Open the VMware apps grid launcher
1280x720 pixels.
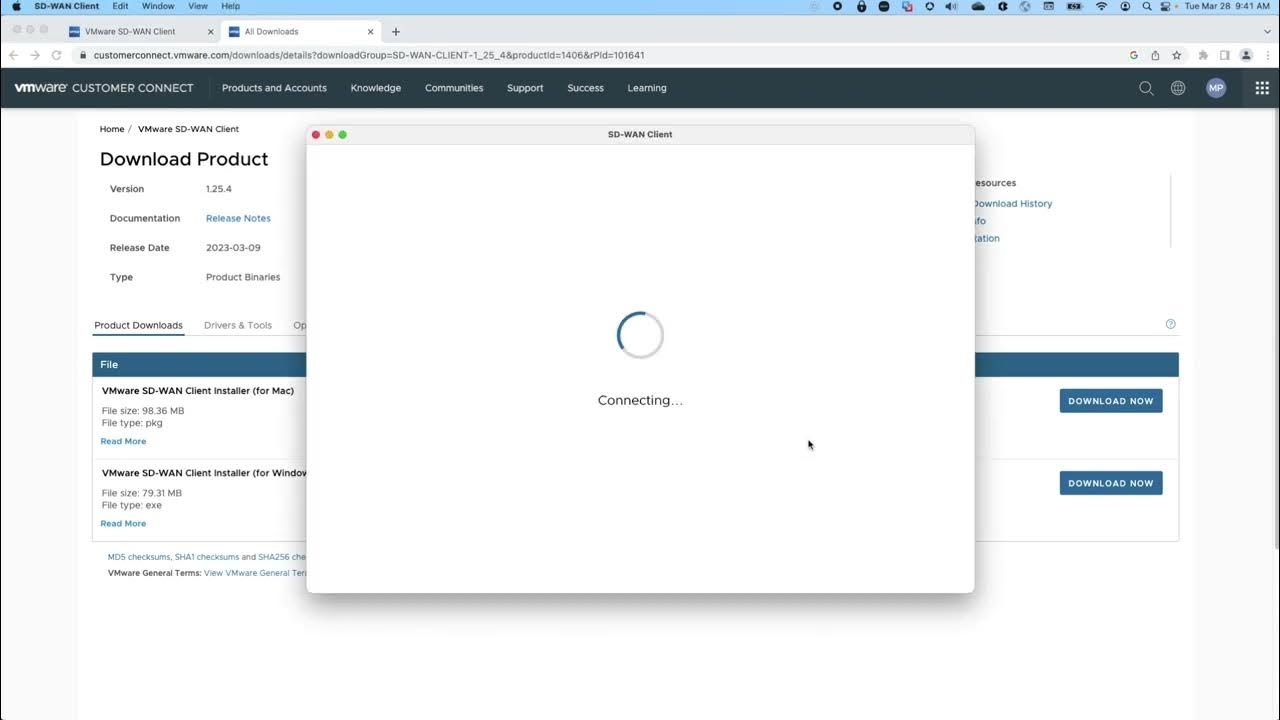[1262, 88]
